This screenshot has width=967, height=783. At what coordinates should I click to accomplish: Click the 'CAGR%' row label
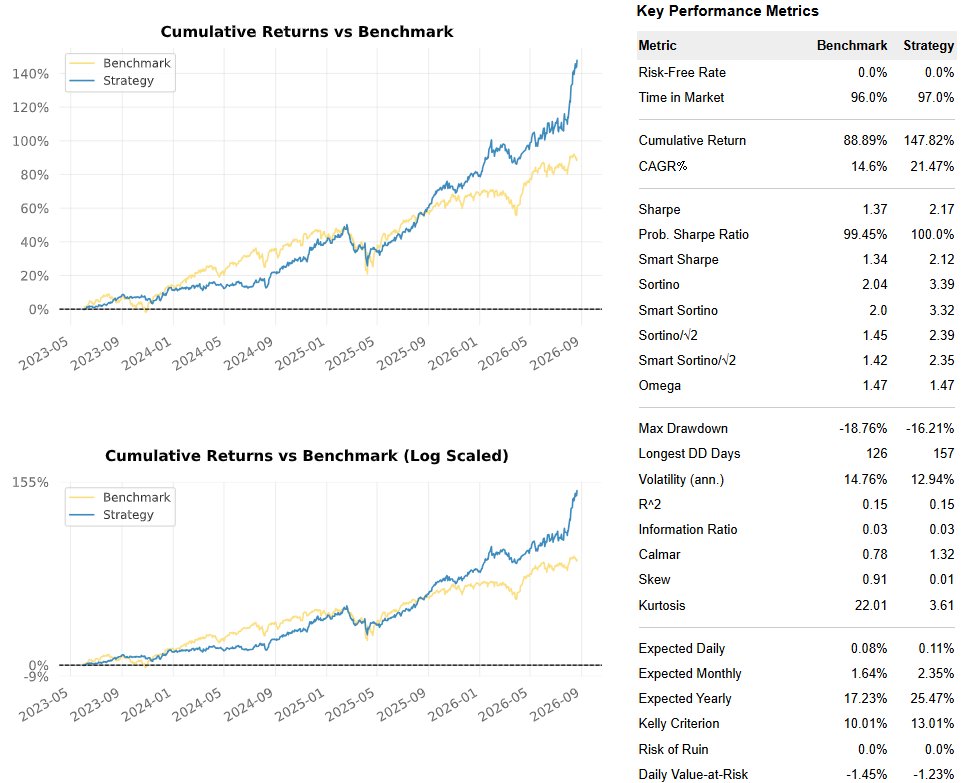point(662,166)
